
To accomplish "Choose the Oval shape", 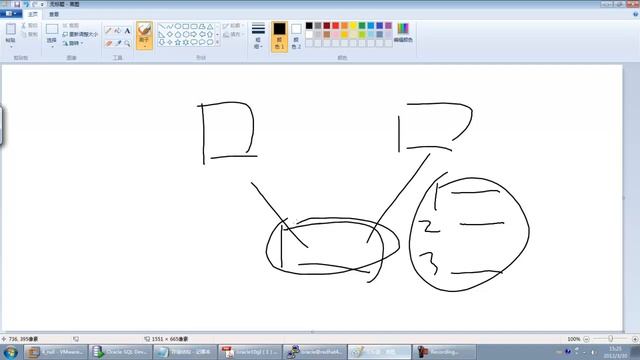I will 178,27.
